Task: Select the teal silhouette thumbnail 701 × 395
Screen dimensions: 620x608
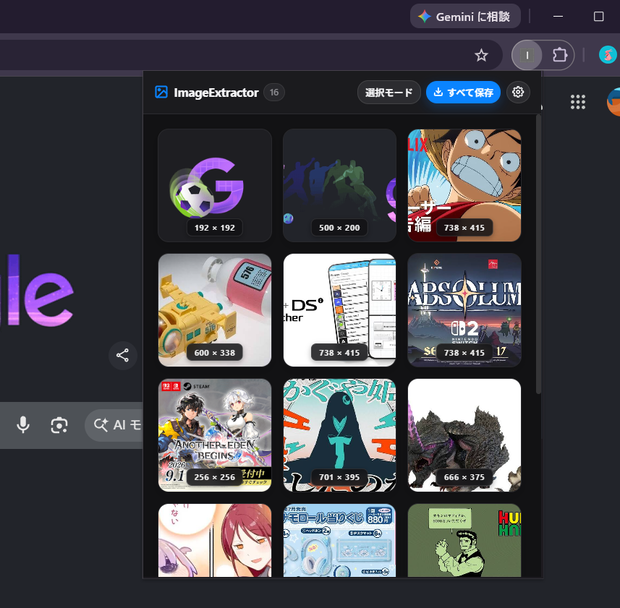Action: pyautogui.click(x=340, y=435)
